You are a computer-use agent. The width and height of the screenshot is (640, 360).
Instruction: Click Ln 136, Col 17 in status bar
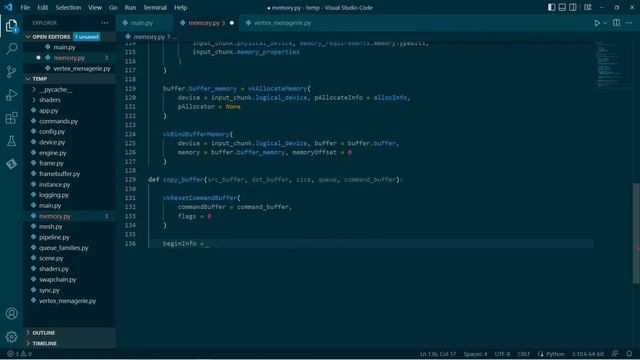(x=438, y=354)
